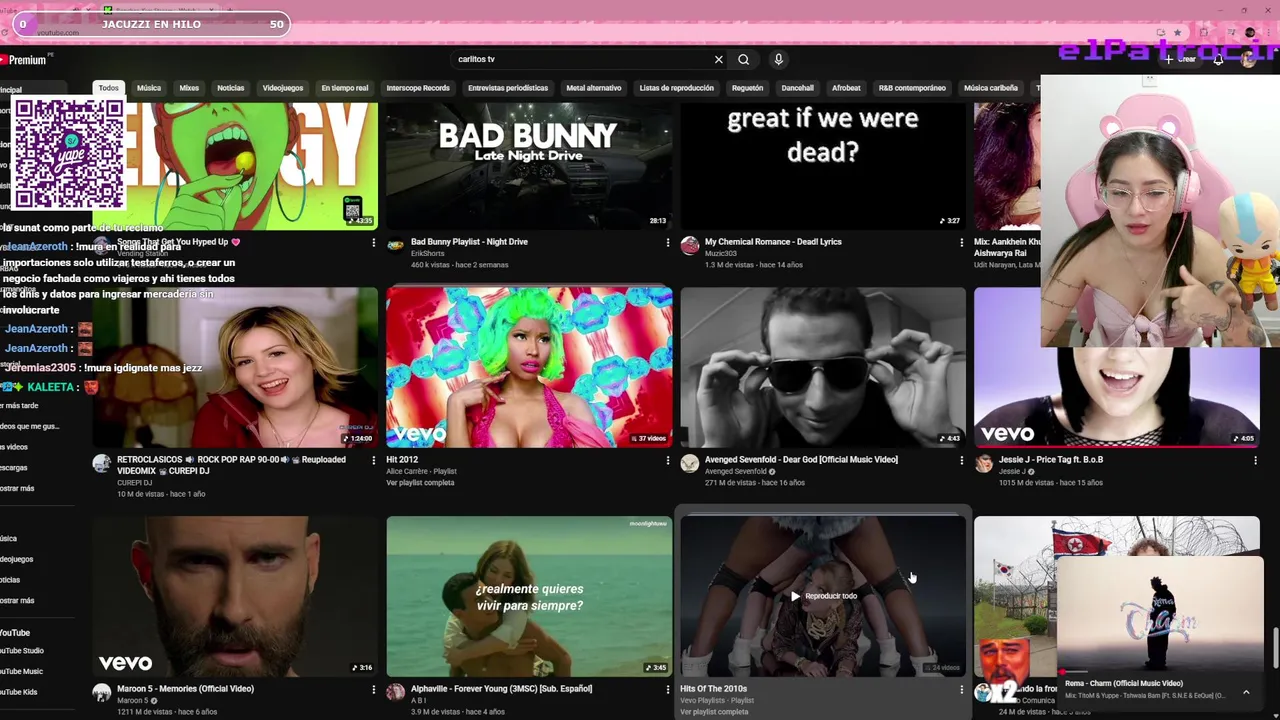Select the Dancehall filter chip
This screenshot has height=720, width=1280.
pyautogui.click(x=797, y=88)
